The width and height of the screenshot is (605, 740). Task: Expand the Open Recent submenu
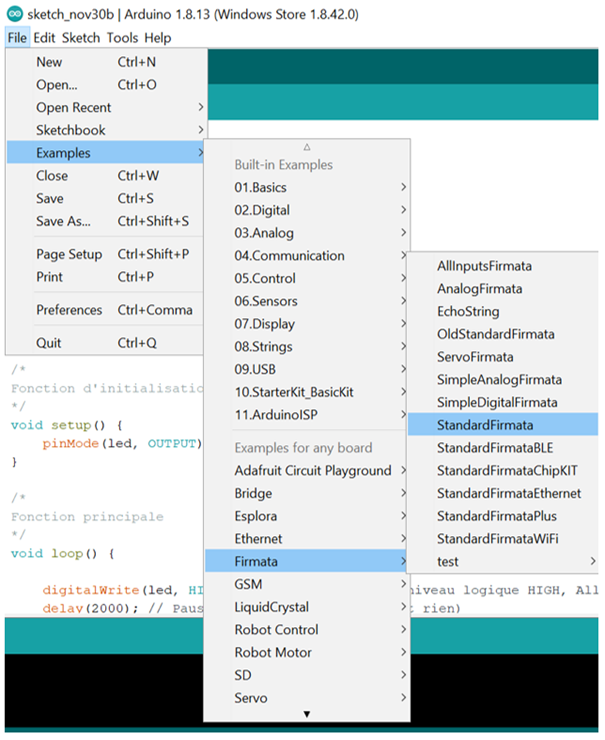pyautogui.click(x=74, y=108)
